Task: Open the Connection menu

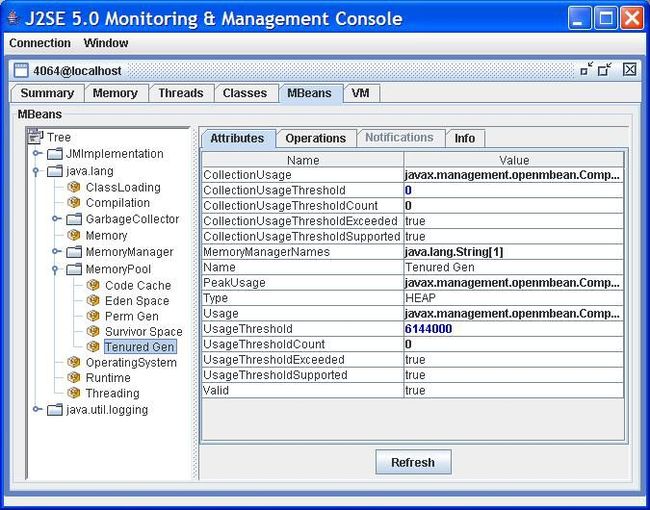Action: click(40, 43)
